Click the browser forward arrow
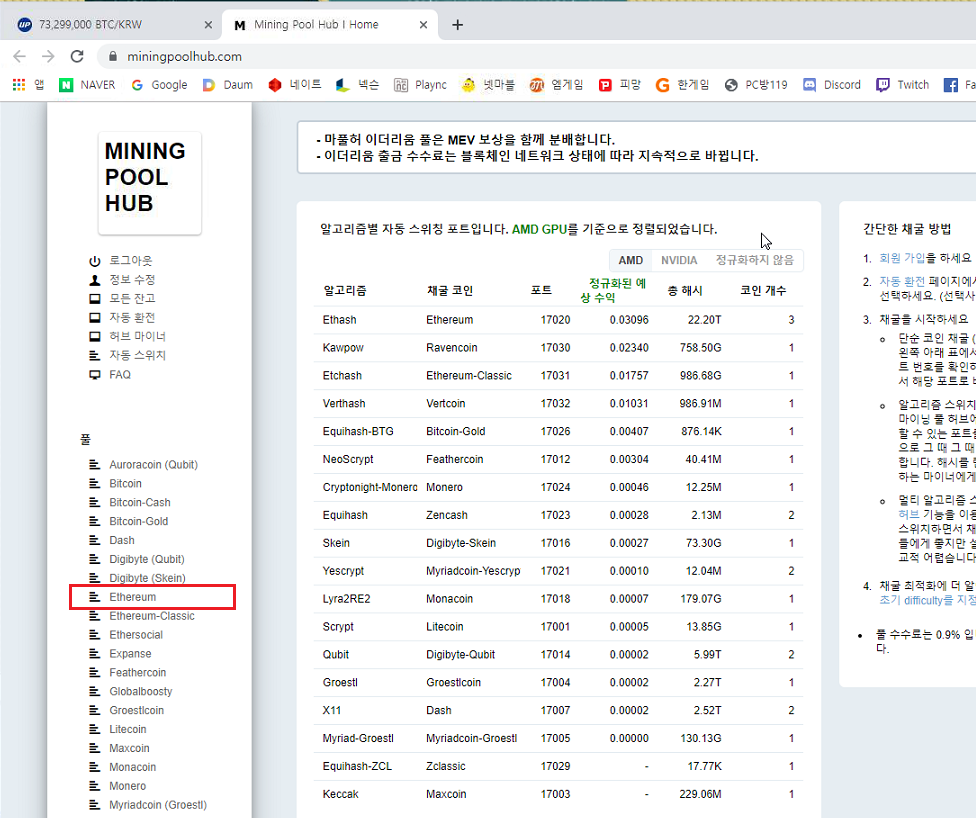The width and height of the screenshot is (976, 818). (48, 57)
